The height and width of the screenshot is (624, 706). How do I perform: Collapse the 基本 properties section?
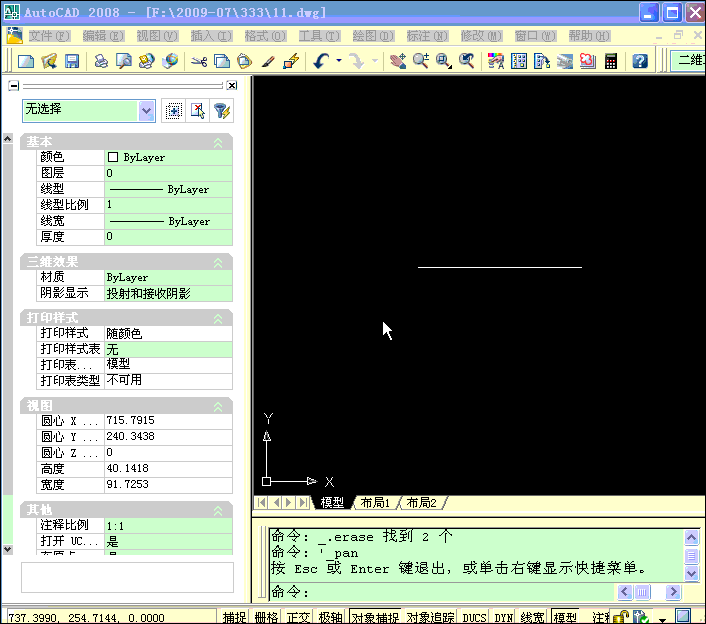pyautogui.click(x=218, y=143)
